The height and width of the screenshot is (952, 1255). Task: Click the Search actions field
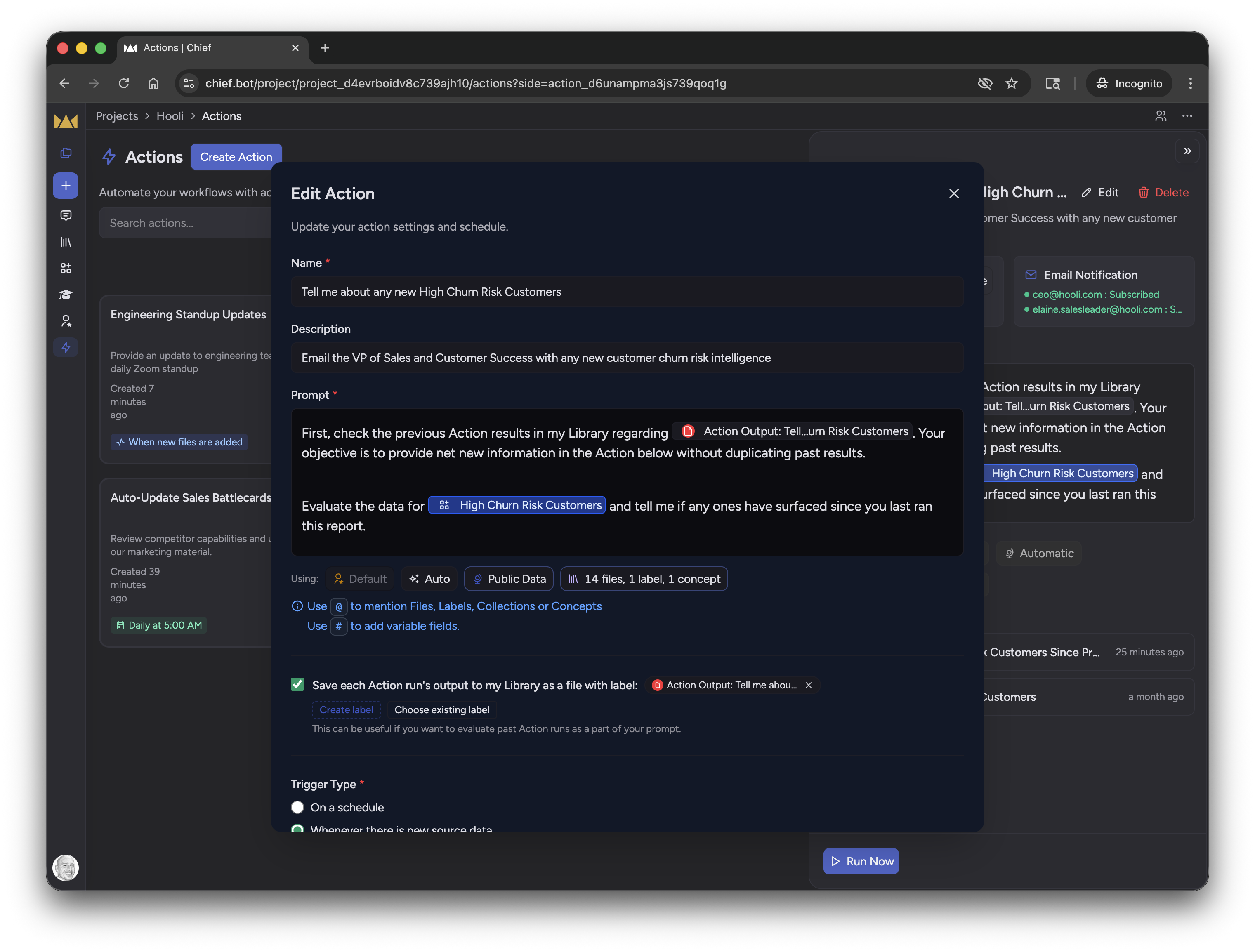186,223
